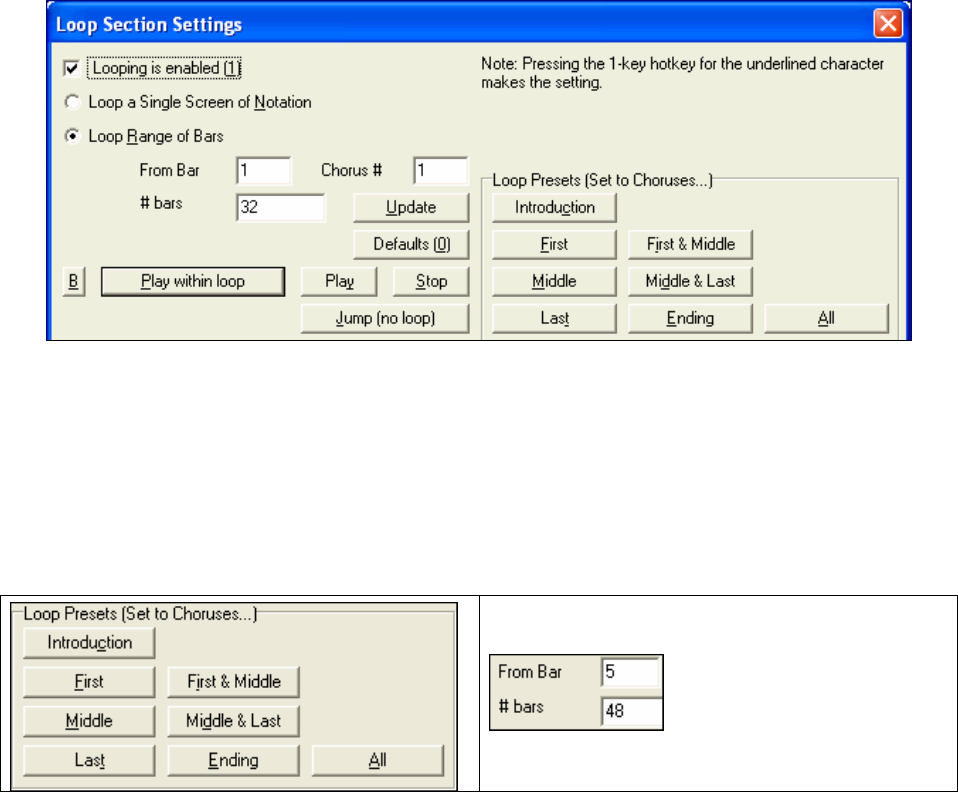Click the Stop button

(431, 281)
